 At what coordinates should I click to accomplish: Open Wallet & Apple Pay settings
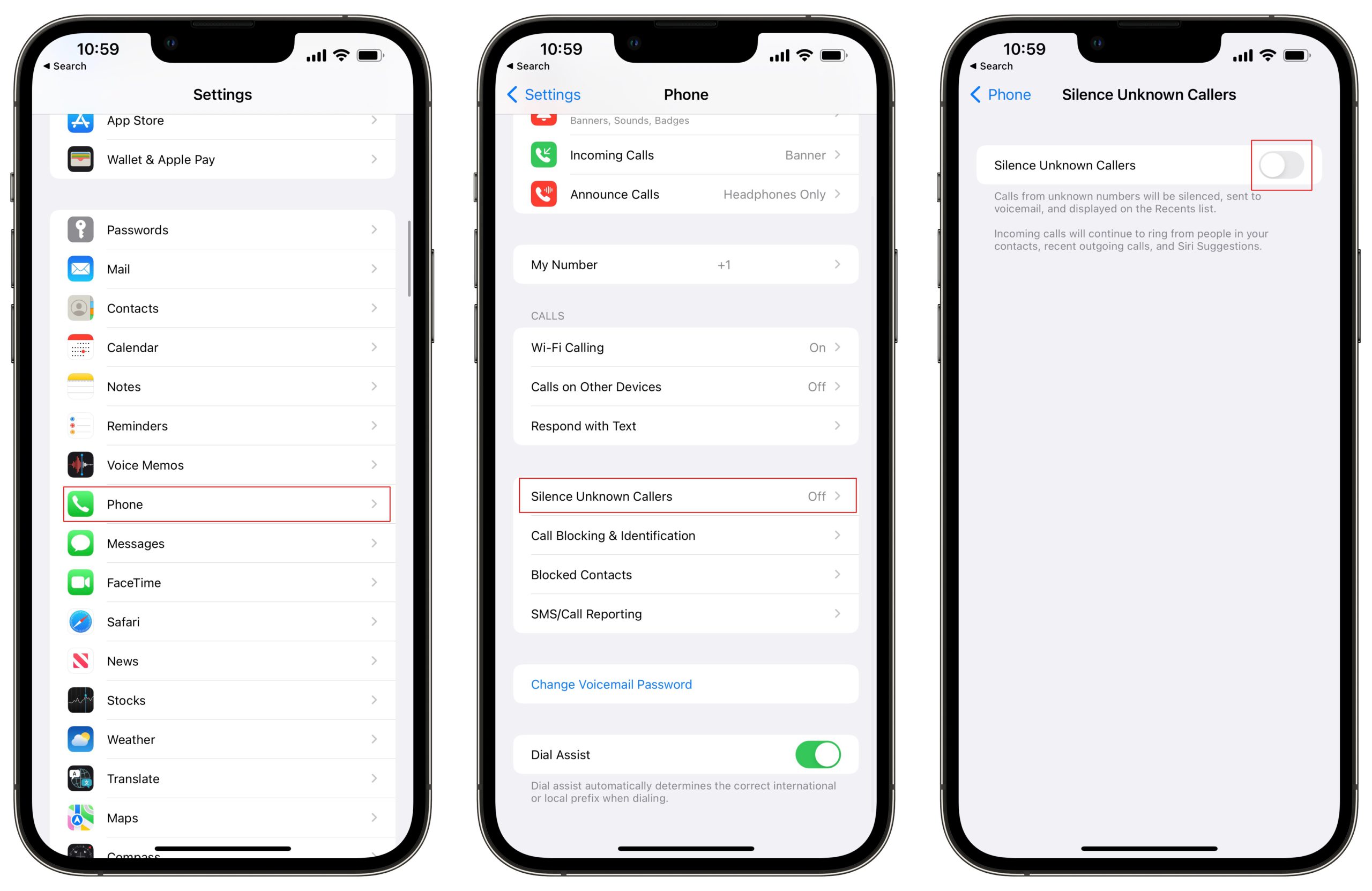223,159
